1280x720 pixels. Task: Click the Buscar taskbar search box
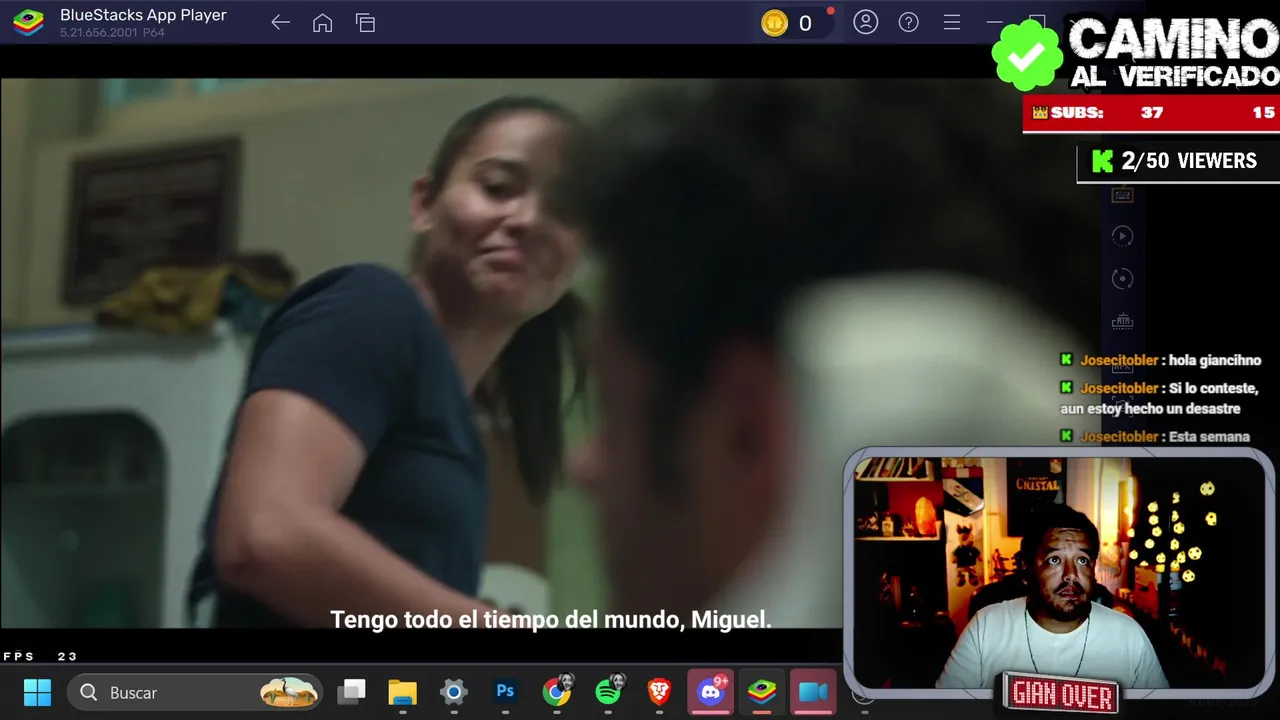[x=195, y=692]
